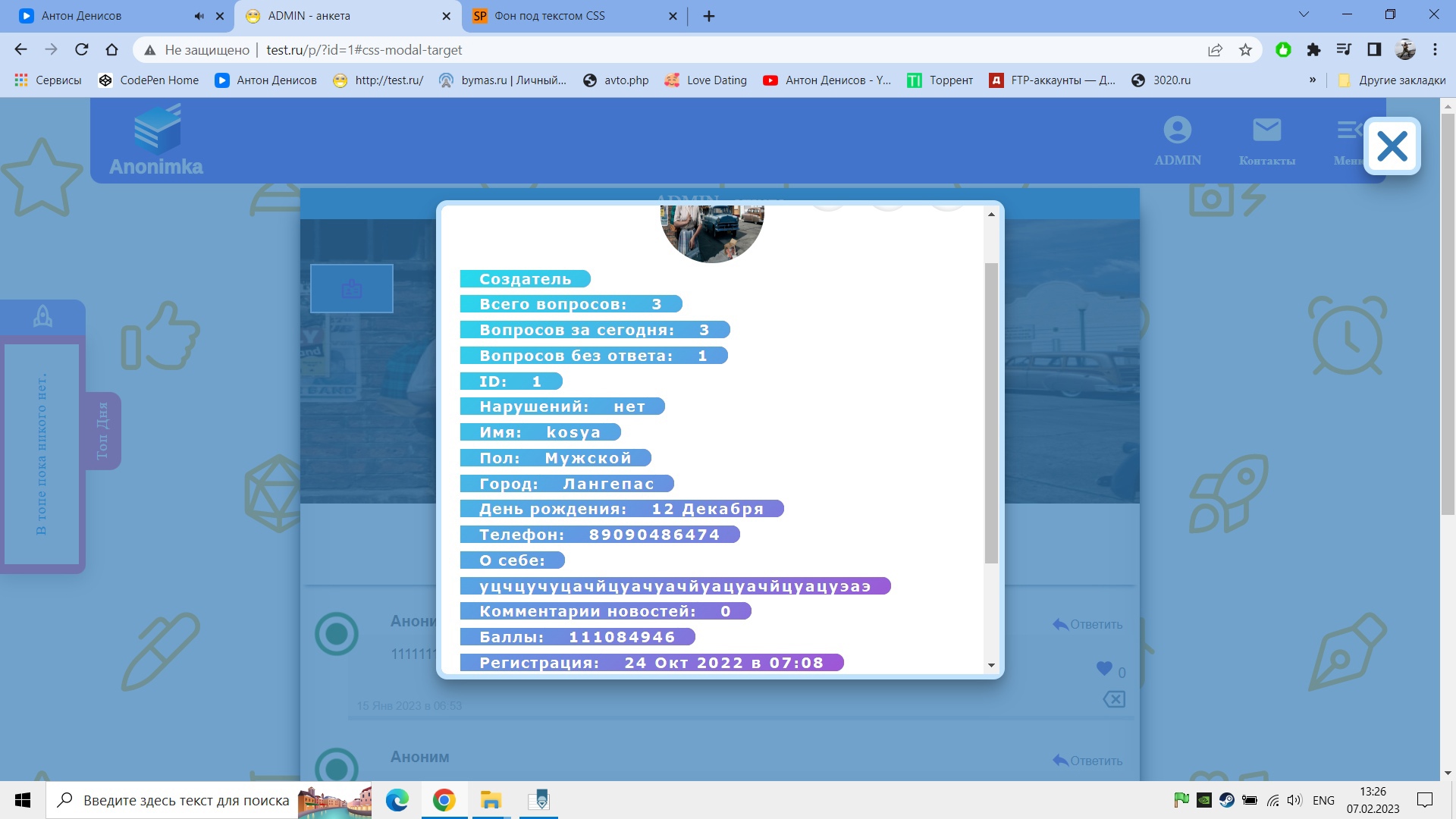The height and width of the screenshot is (819, 1456).
Task: Open the tab search dropdown arrow
Action: click(1304, 14)
